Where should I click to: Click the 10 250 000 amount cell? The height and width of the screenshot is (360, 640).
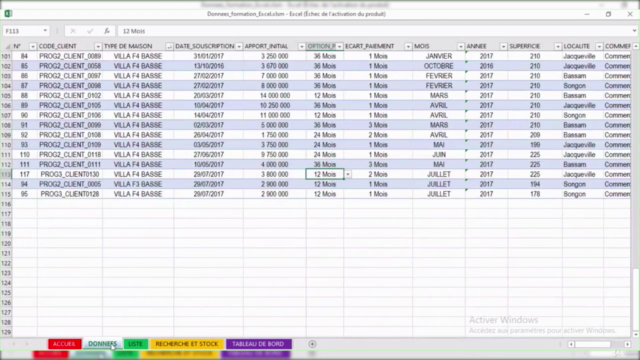tap(275, 105)
